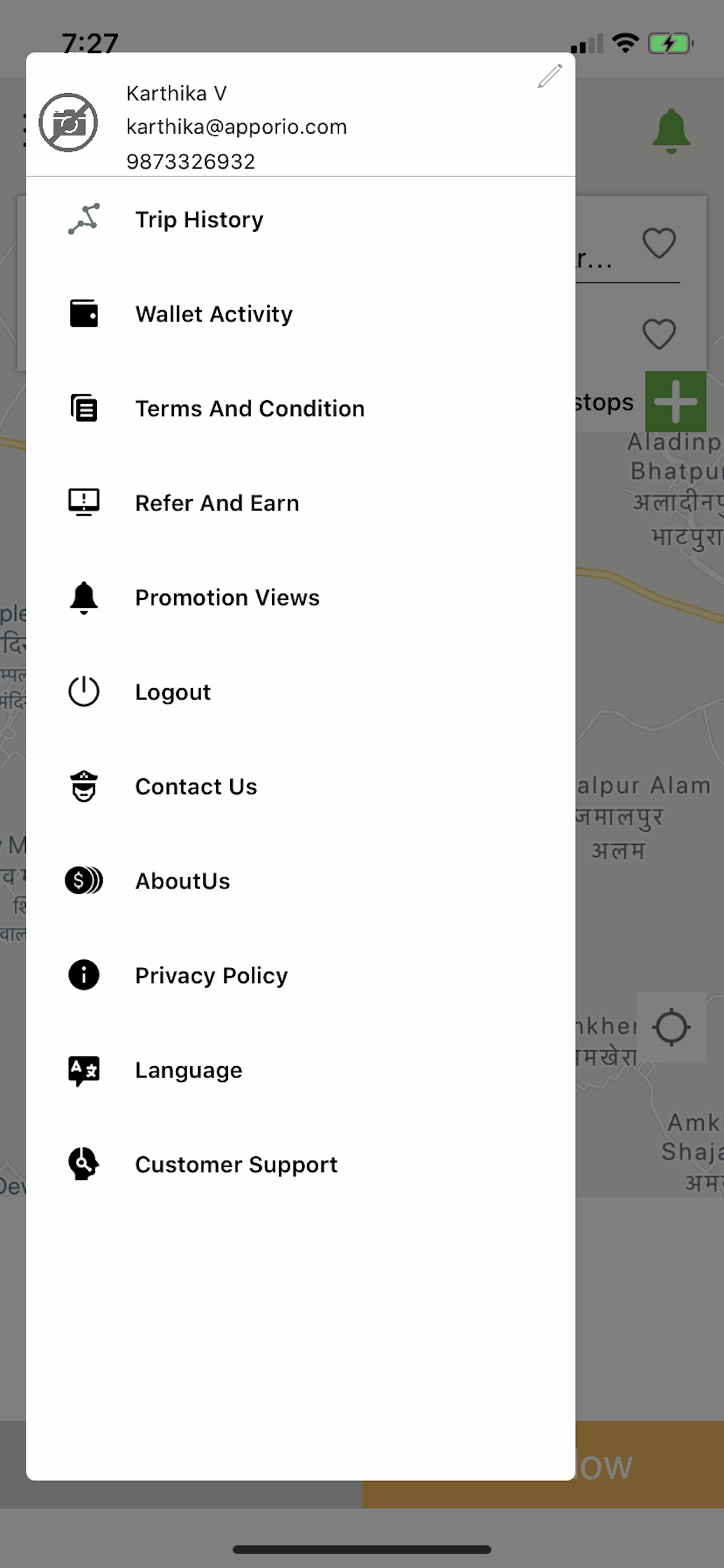This screenshot has width=724, height=1568.
Task: Click the Customer Support headset icon
Action: (84, 1164)
